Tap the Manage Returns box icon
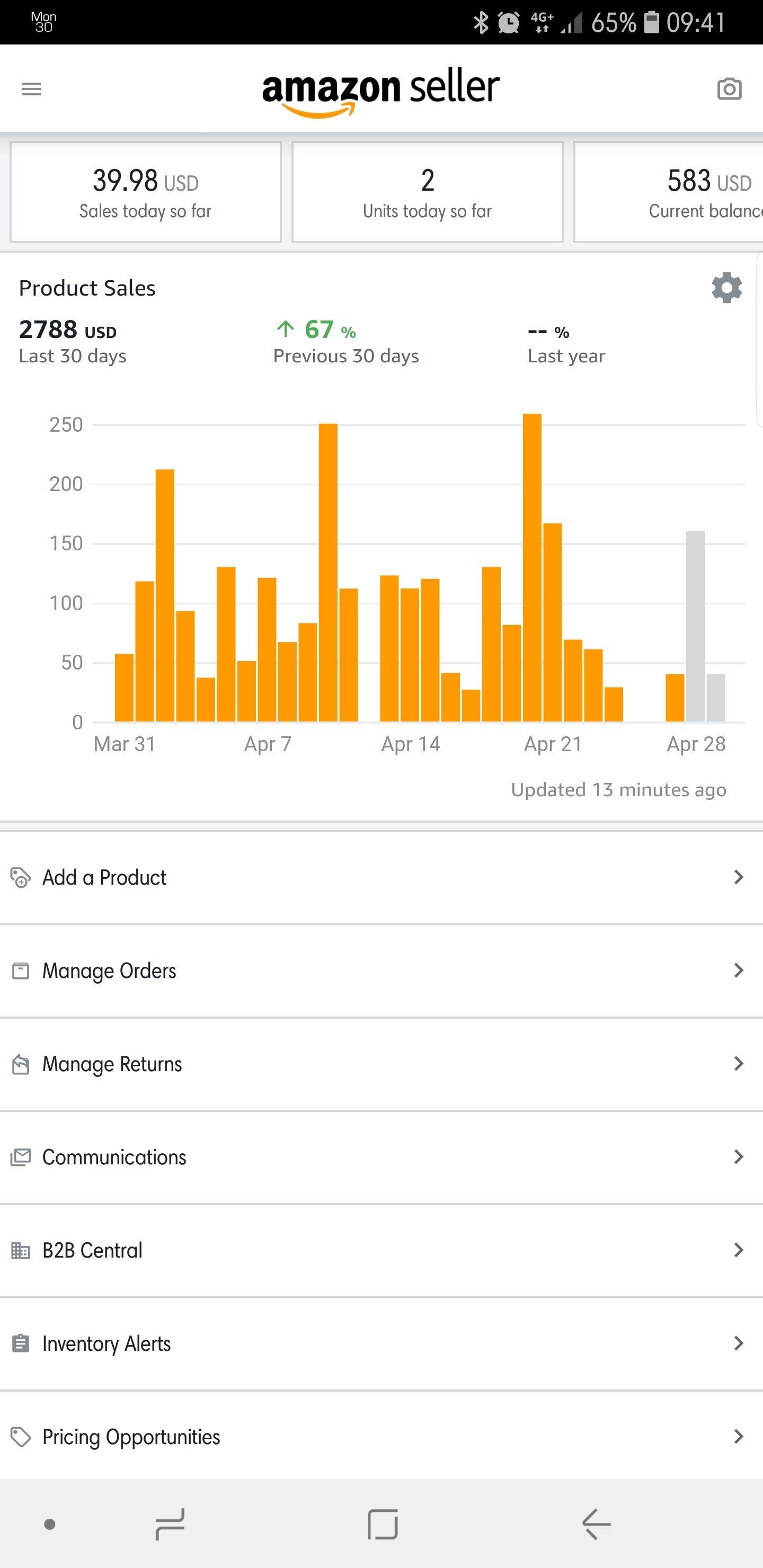 [21, 1064]
